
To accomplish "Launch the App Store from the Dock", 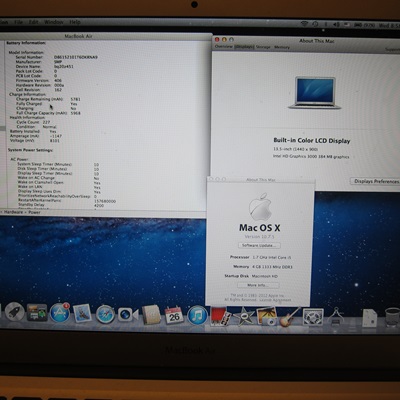I will pos(60,313).
